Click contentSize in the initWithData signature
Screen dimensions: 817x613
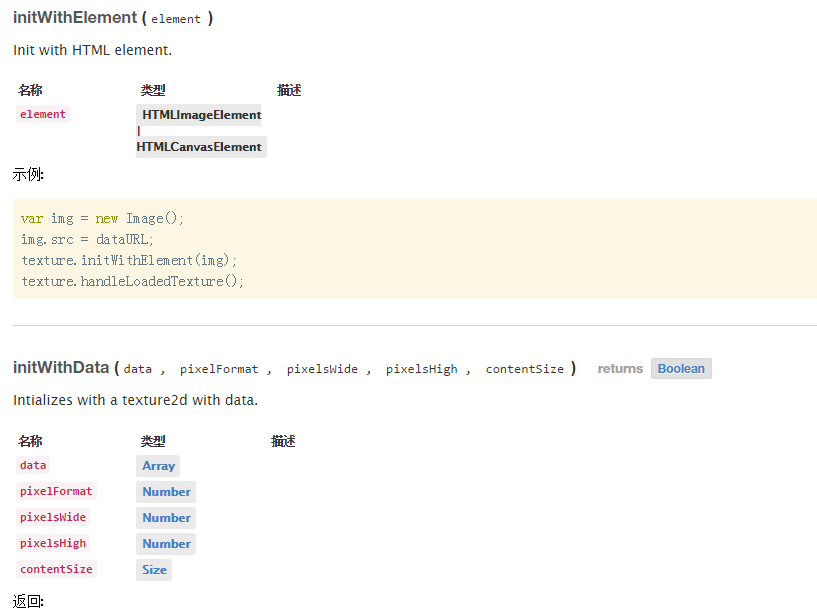524,369
